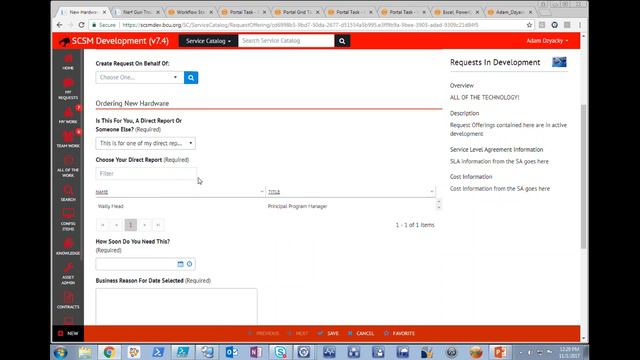Open the Title column menu arrow
The width and height of the screenshot is (640, 360).
(x=432, y=191)
